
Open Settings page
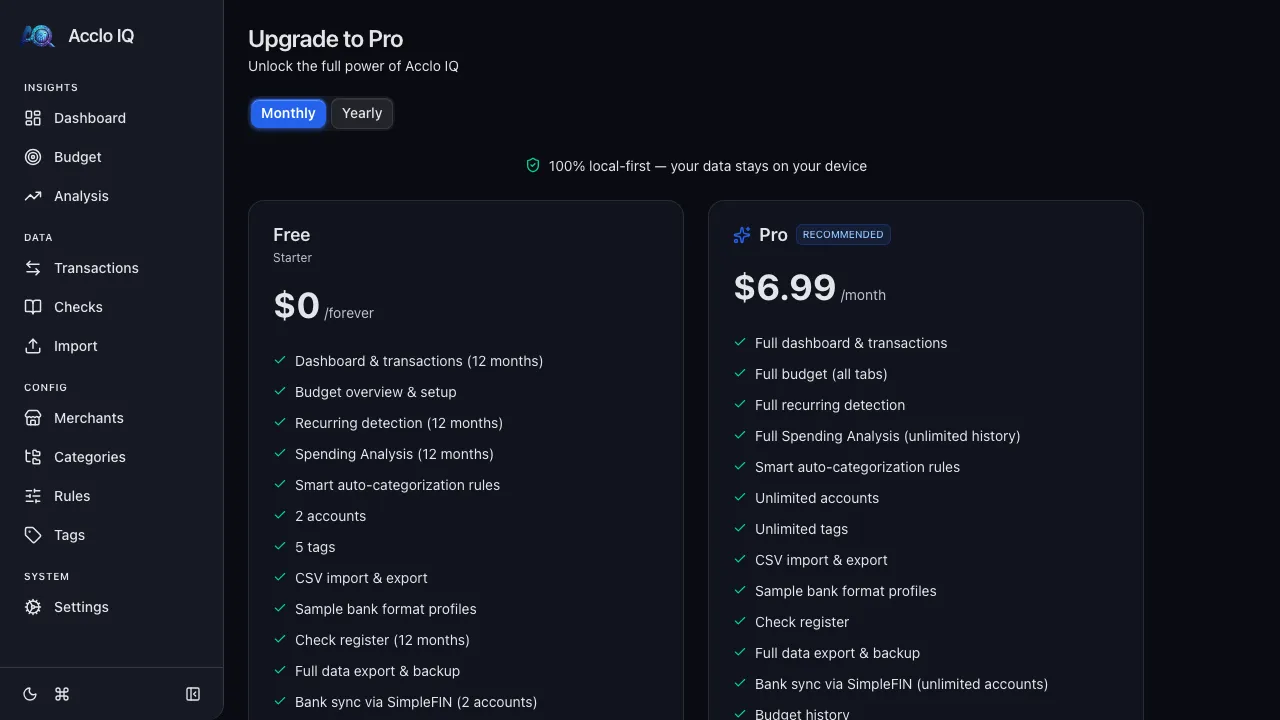[x=111, y=607]
